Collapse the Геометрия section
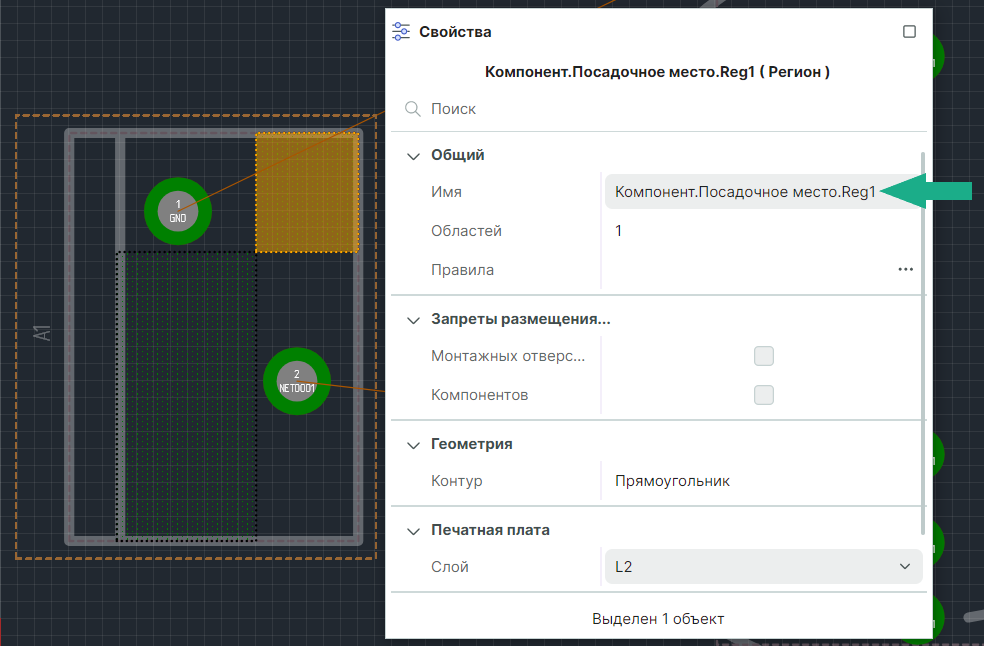Screen dimensions: 984x646 click(413, 445)
